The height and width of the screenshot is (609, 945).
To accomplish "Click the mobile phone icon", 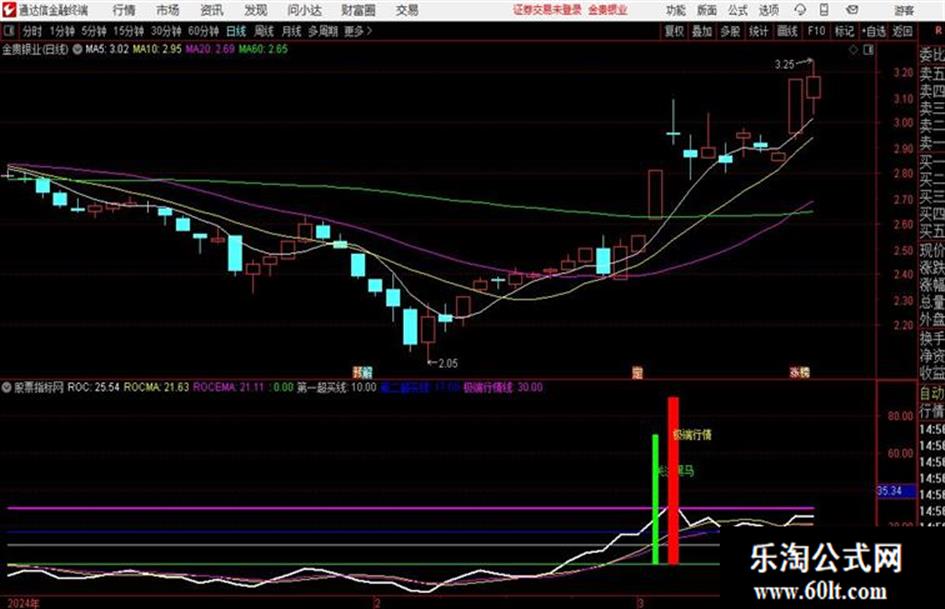I will point(824,10).
